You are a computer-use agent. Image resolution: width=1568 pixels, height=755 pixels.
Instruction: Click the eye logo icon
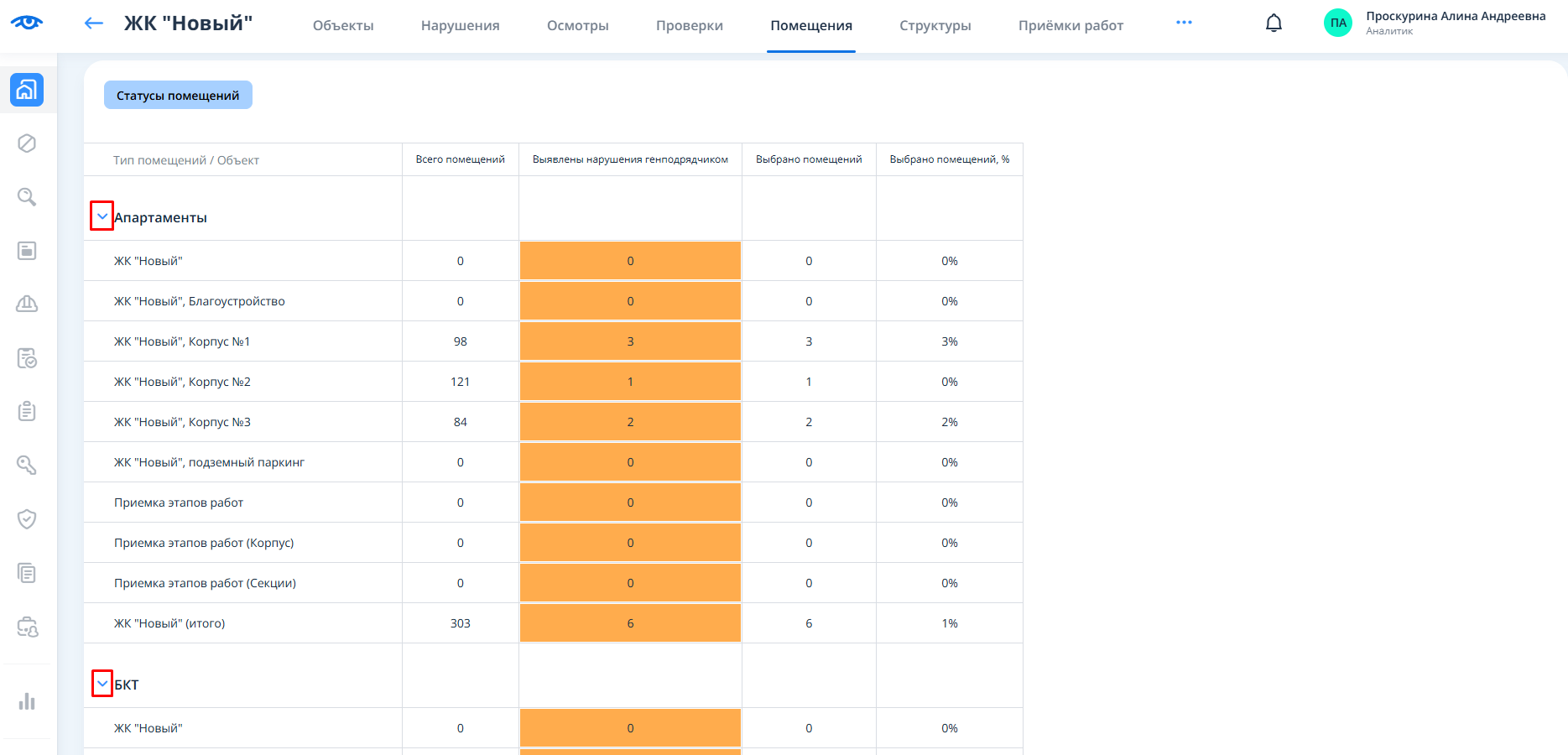[x=27, y=23]
